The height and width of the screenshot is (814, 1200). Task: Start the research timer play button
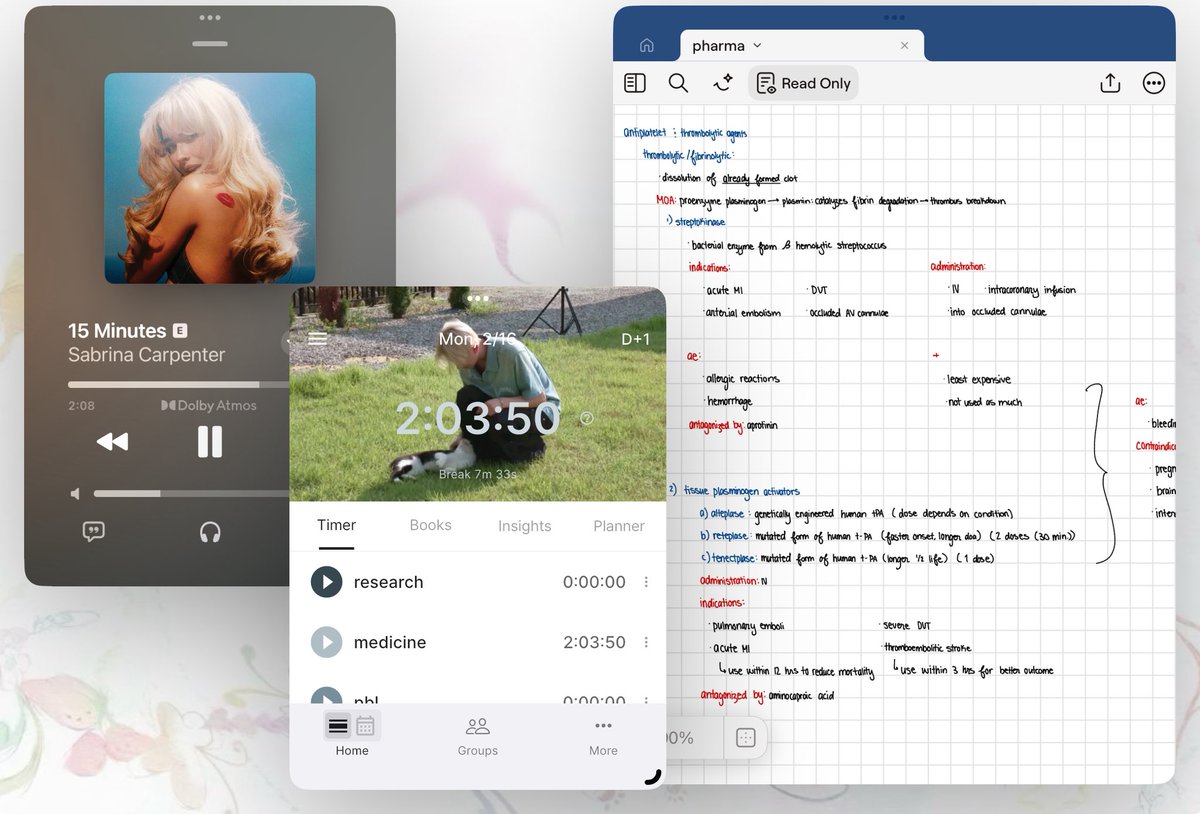(x=327, y=582)
